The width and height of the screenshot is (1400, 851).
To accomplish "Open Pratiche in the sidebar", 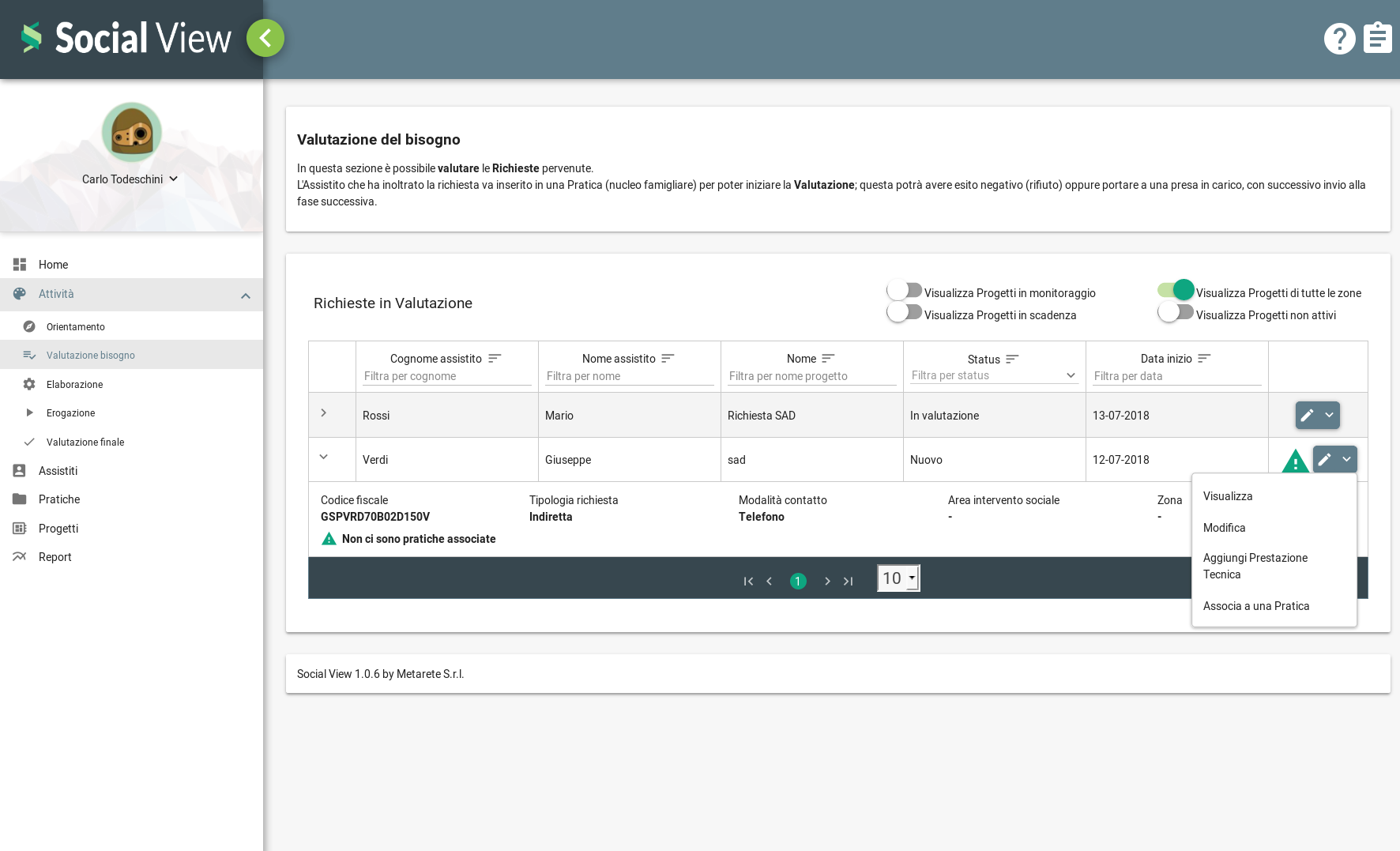I will [59, 499].
